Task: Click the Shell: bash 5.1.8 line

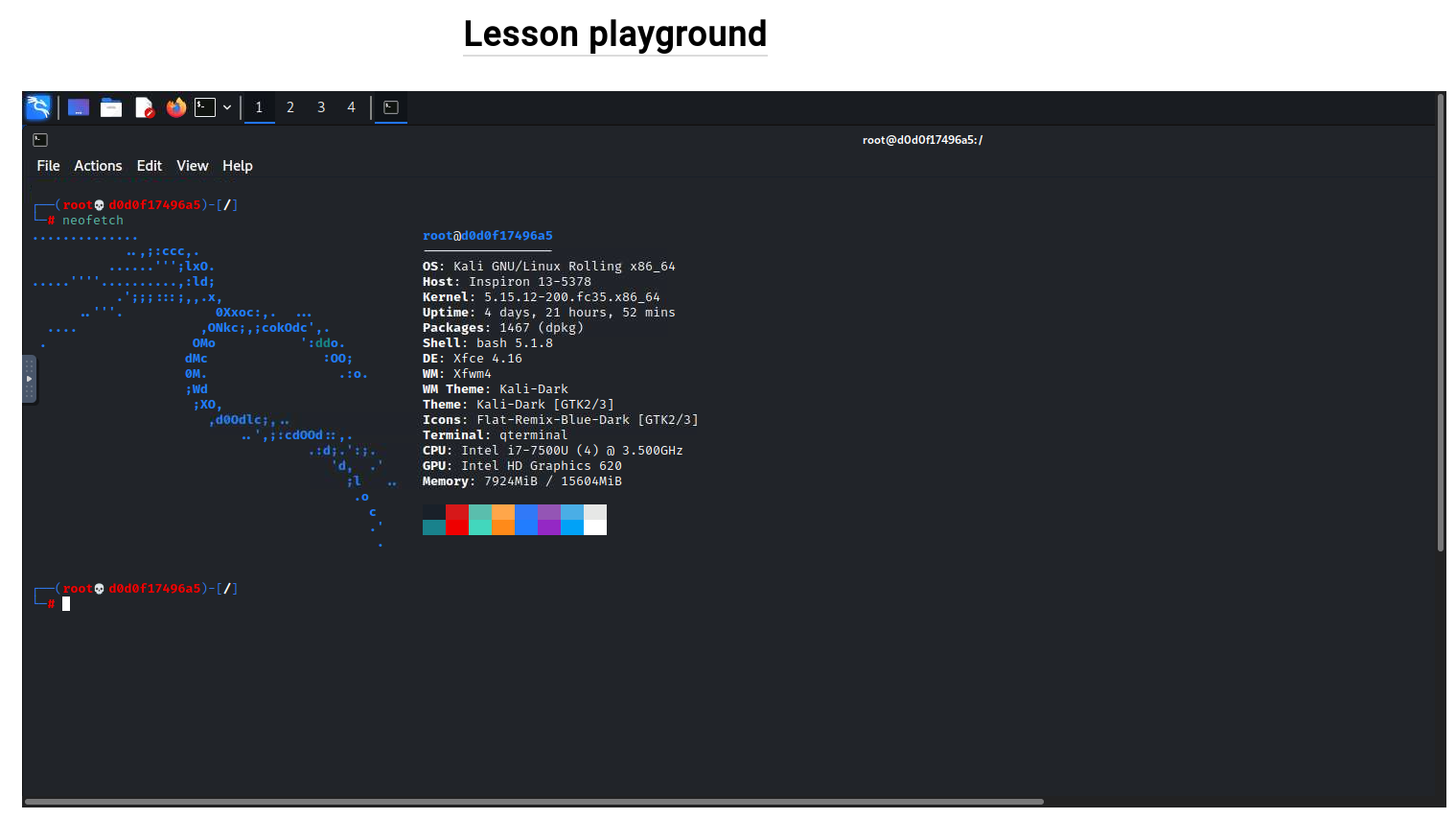Action: coord(488,343)
